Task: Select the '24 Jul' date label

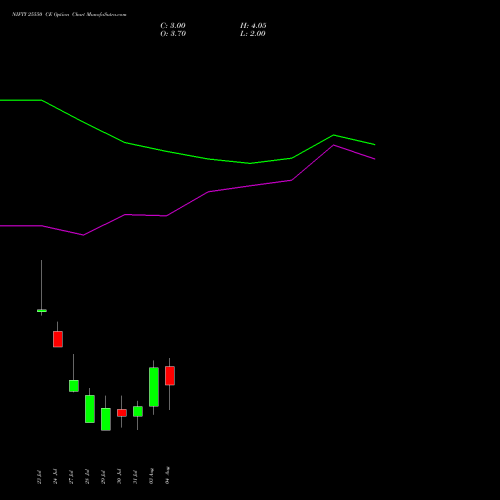Action: pos(55,477)
